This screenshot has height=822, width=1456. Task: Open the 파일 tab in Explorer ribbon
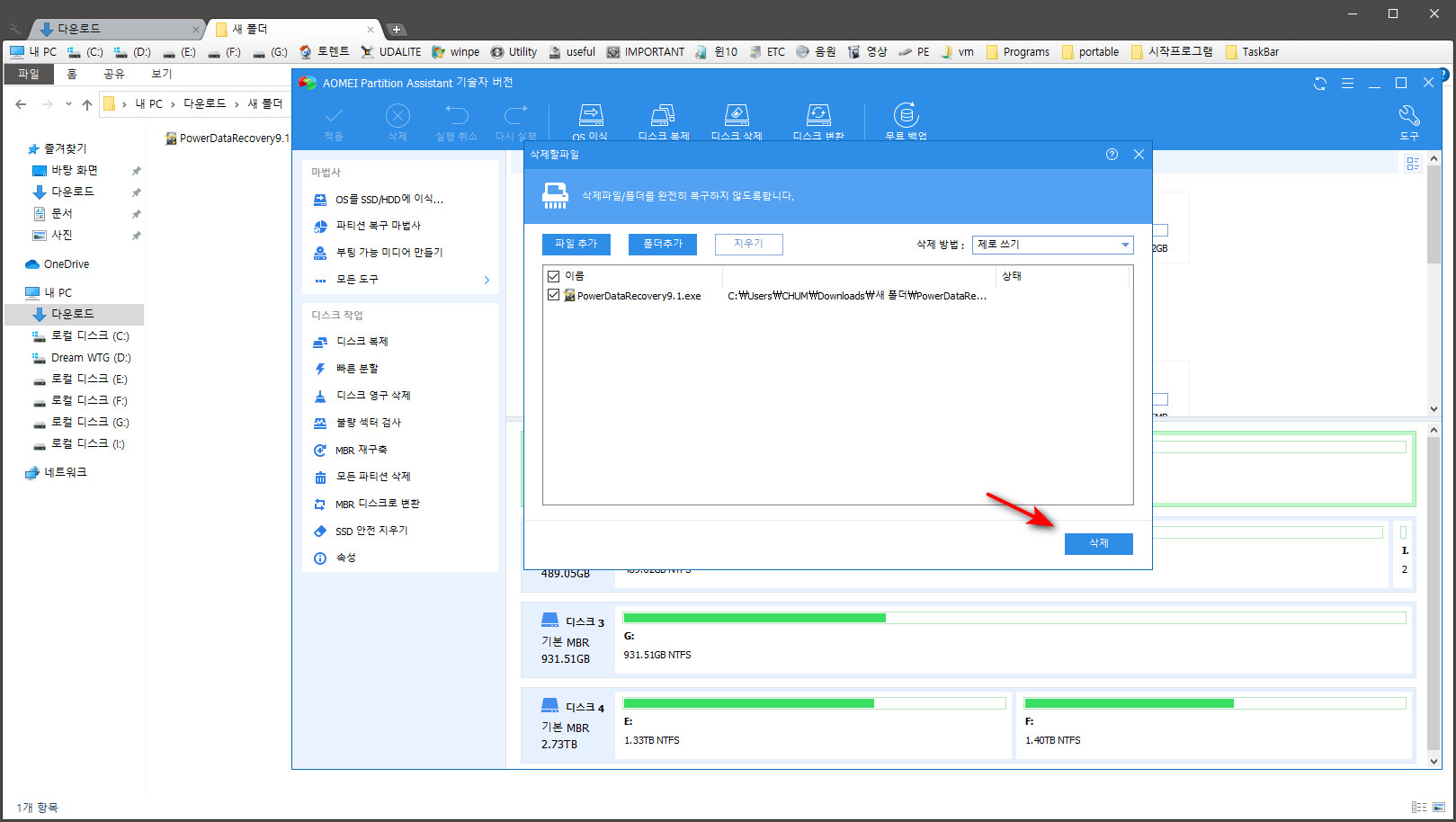(29, 74)
